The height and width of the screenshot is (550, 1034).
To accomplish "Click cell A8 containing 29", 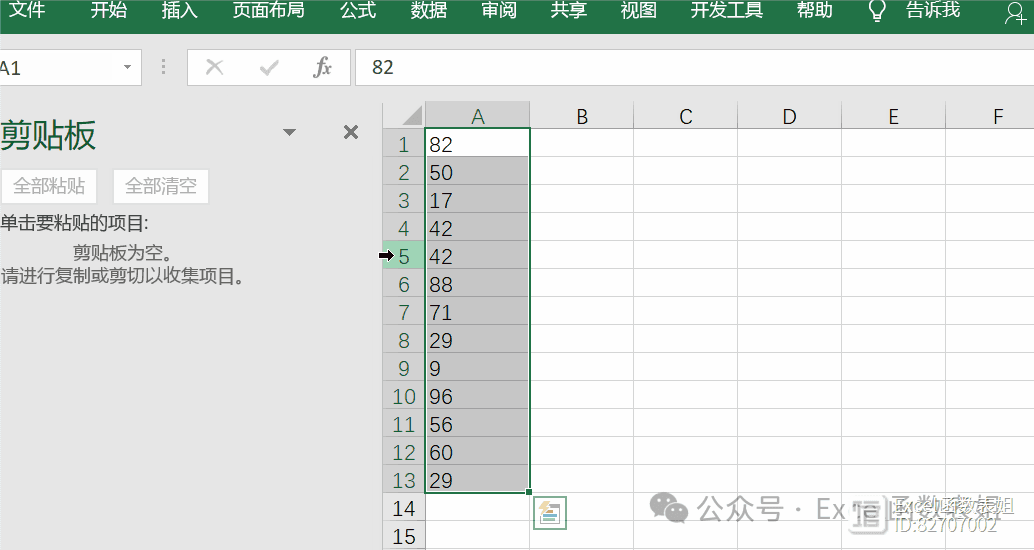I will (x=477, y=340).
